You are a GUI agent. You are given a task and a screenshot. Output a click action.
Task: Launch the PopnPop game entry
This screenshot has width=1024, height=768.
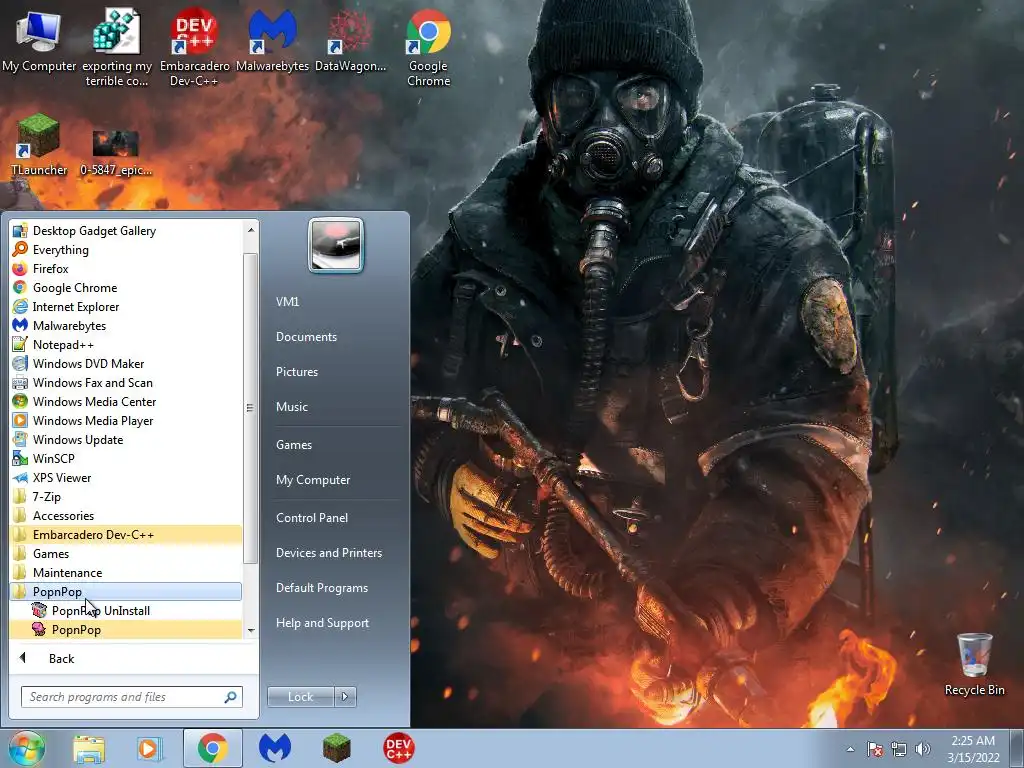point(126,630)
